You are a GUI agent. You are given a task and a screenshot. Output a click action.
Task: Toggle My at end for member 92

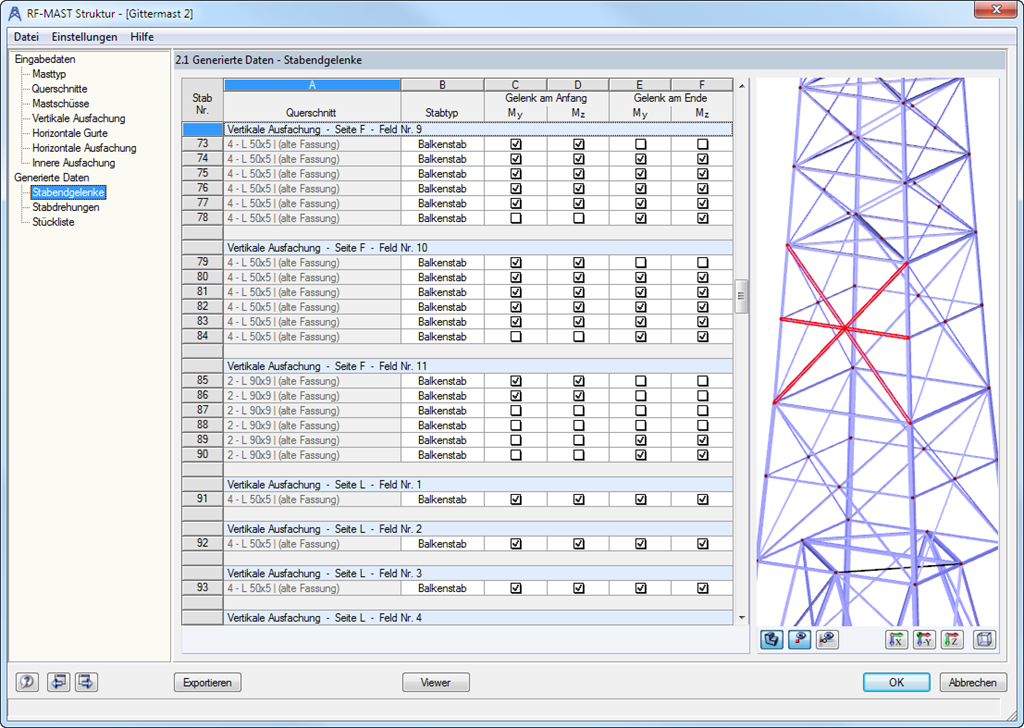coord(641,544)
